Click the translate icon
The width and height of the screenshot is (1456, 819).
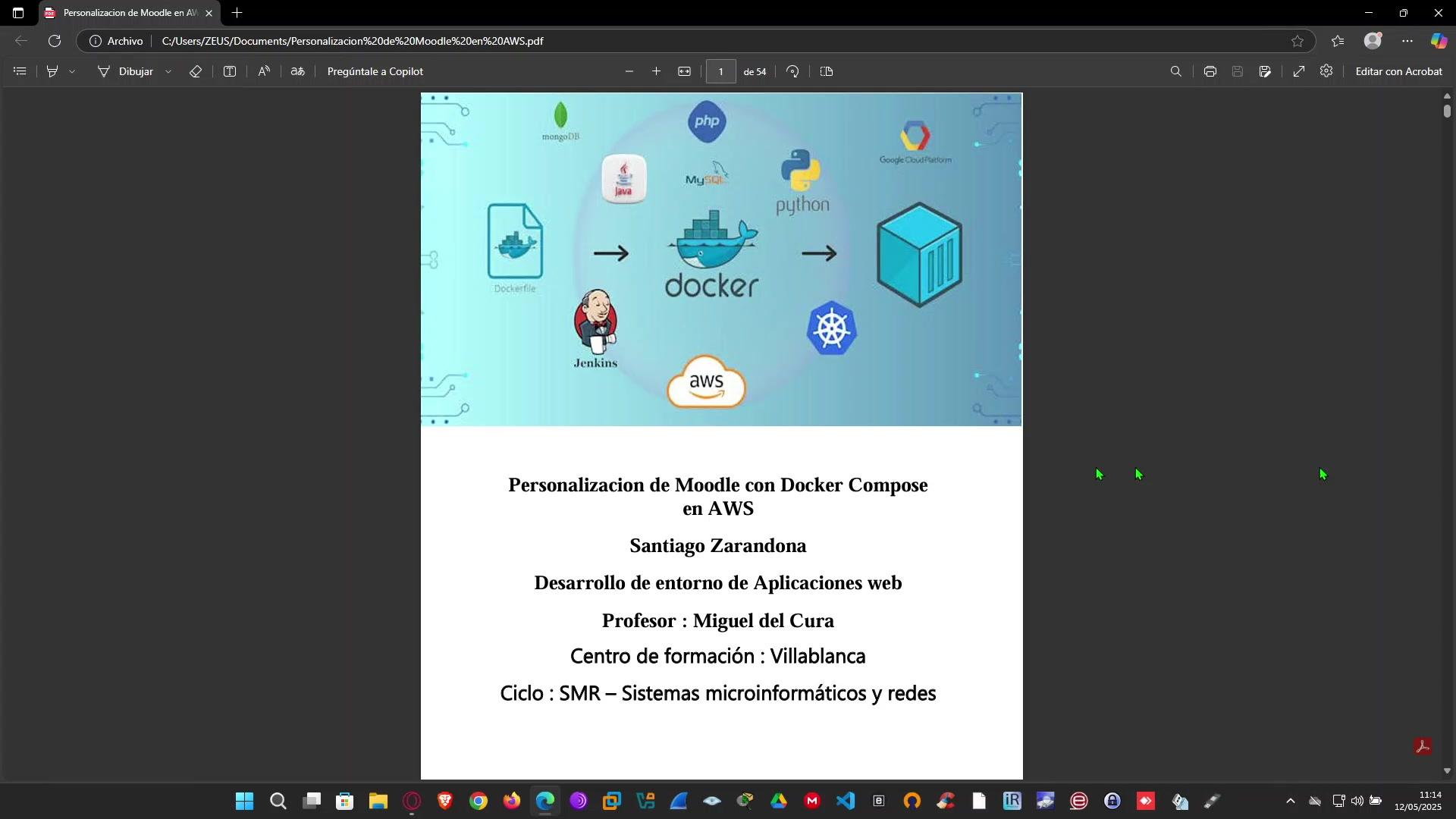click(x=298, y=71)
